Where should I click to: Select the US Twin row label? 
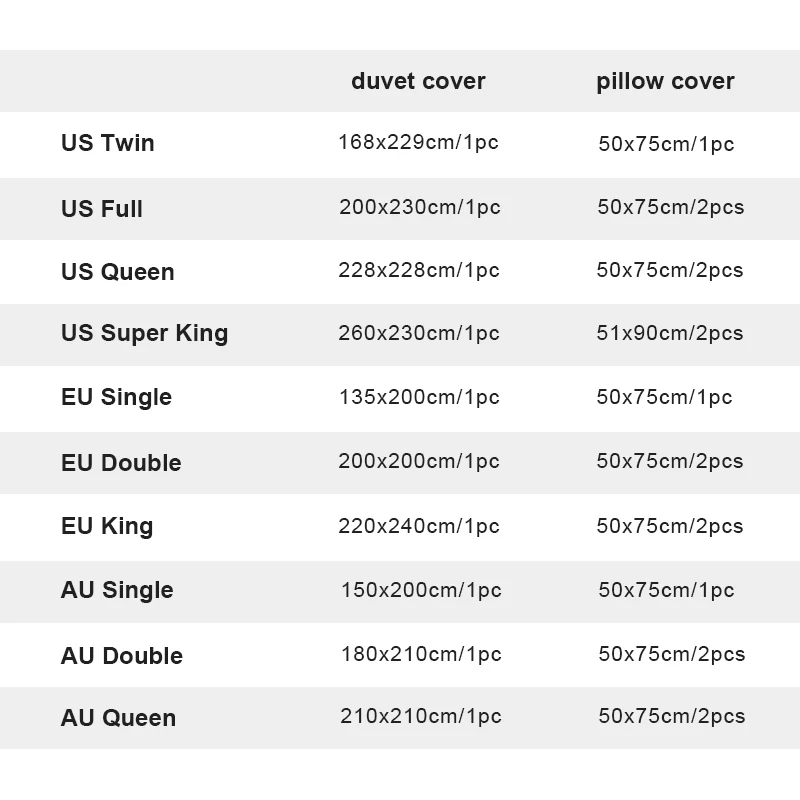[x=108, y=143]
